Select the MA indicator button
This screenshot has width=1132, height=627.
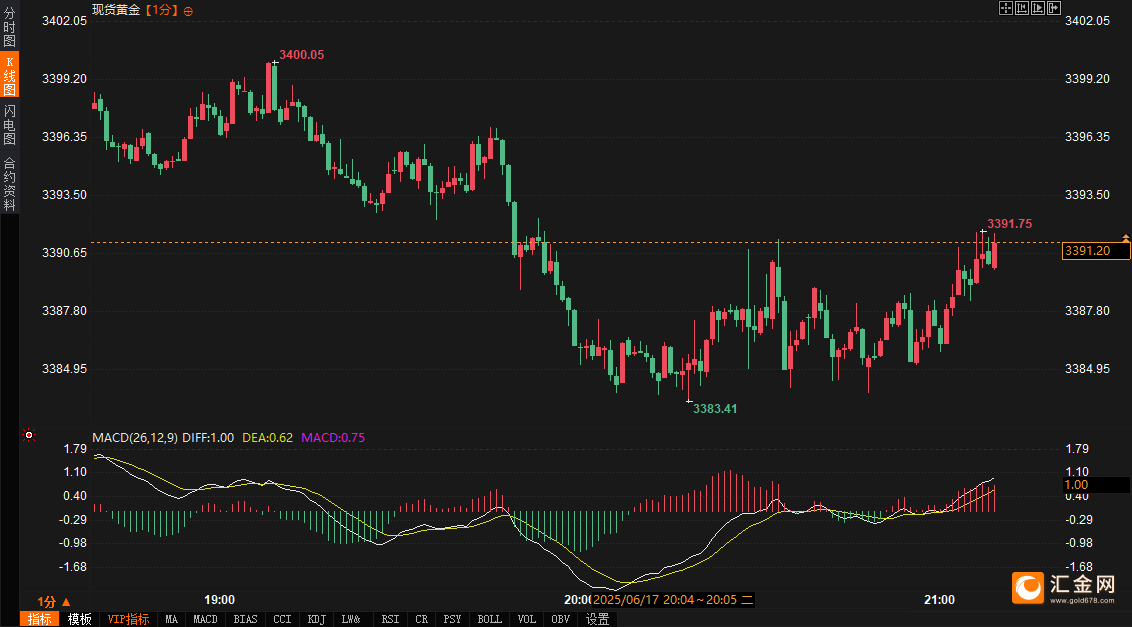pos(171,619)
